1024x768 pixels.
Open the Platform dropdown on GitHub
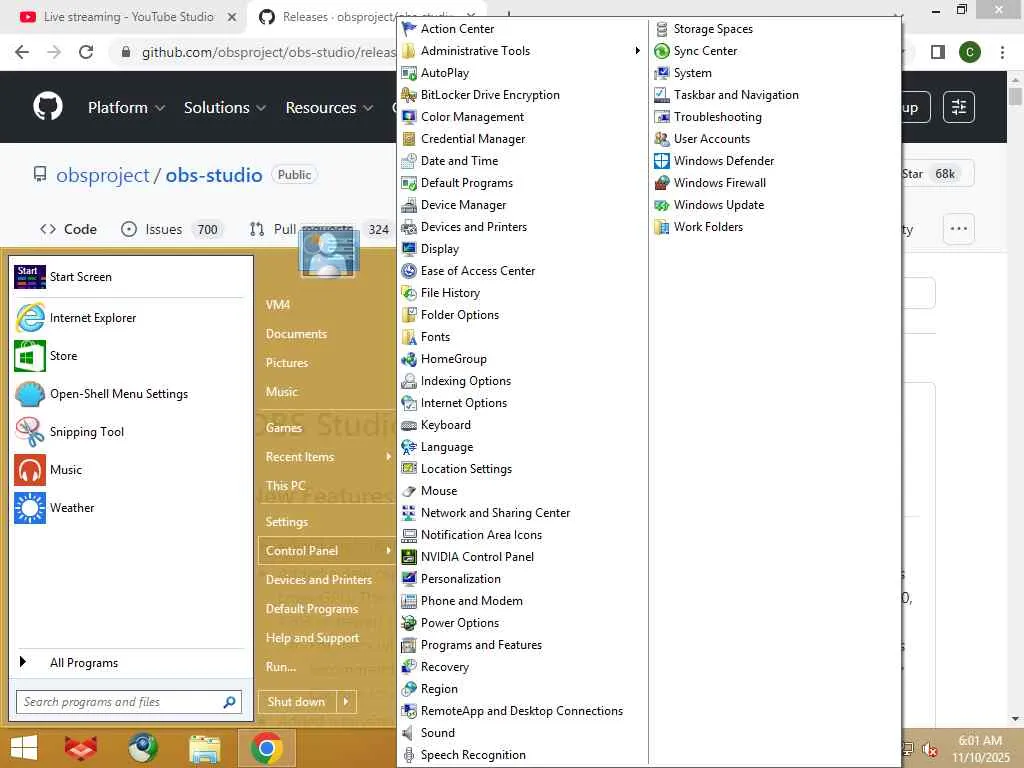tap(126, 107)
